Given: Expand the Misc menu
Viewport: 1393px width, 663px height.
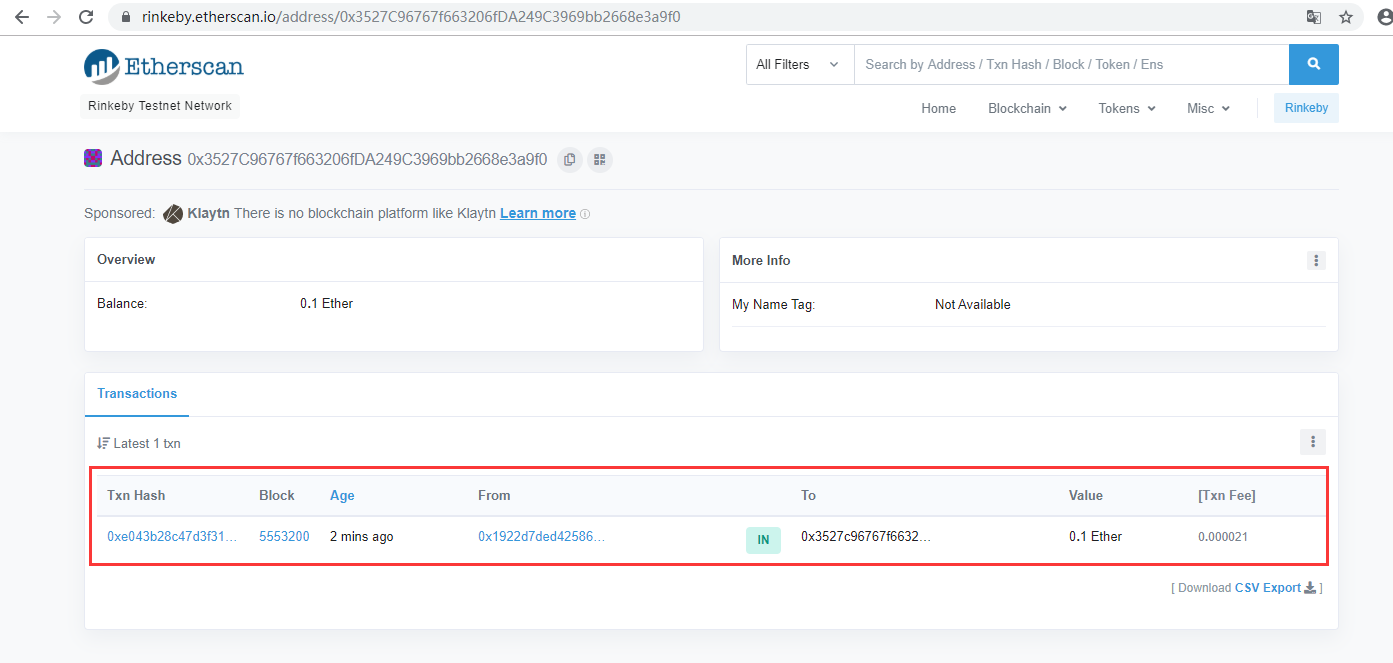Looking at the screenshot, I should click(x=1208, y=108).
